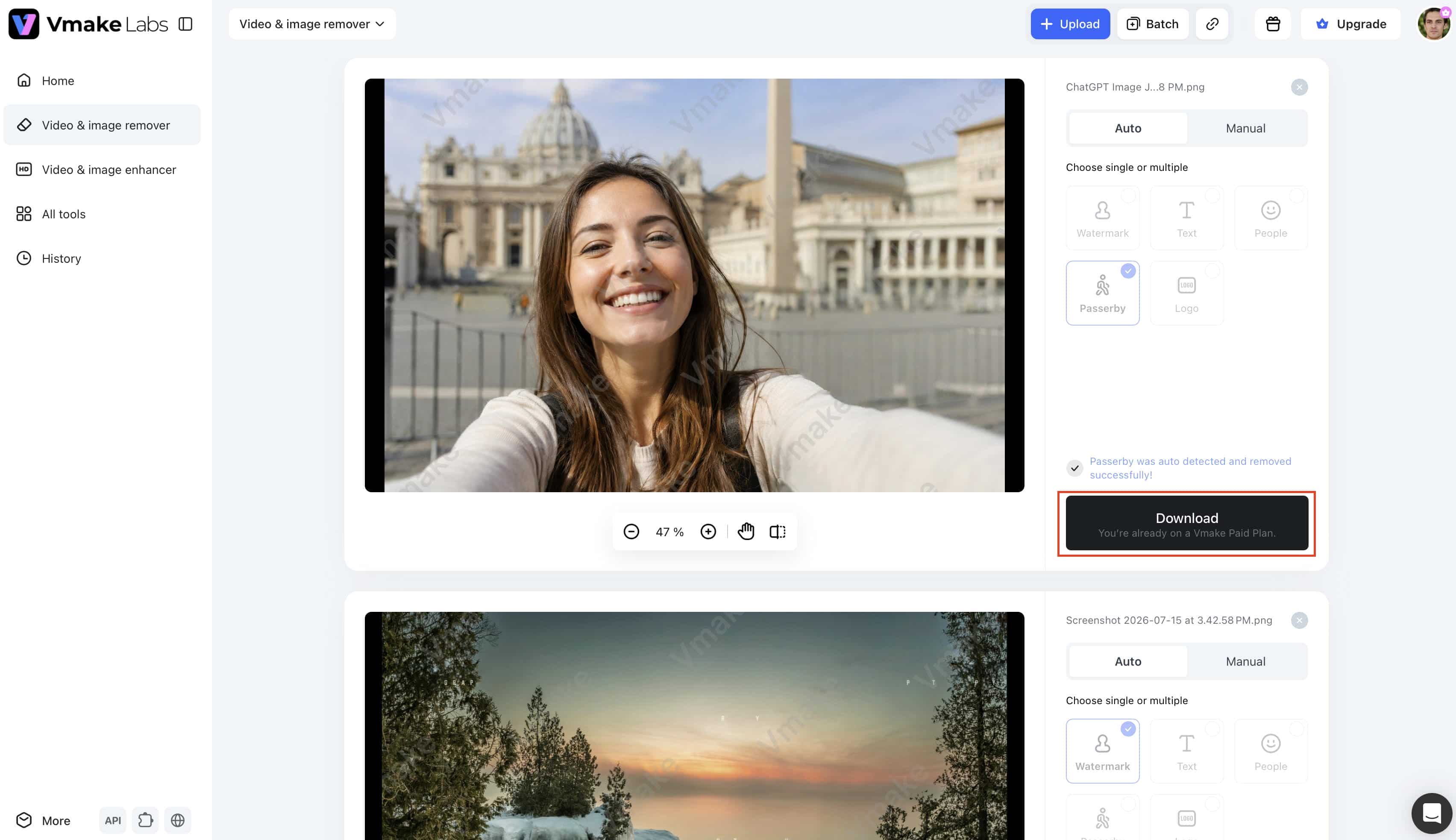Select the hand pan tool
Screen dimensions: 1456x840
point(746,532)
